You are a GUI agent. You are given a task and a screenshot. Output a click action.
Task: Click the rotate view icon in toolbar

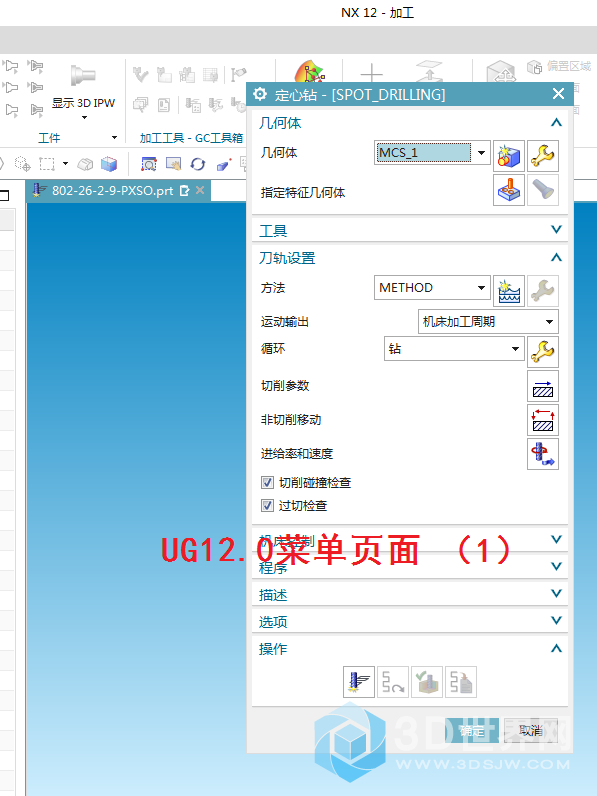pyautogui.click(x=197, y=164)
